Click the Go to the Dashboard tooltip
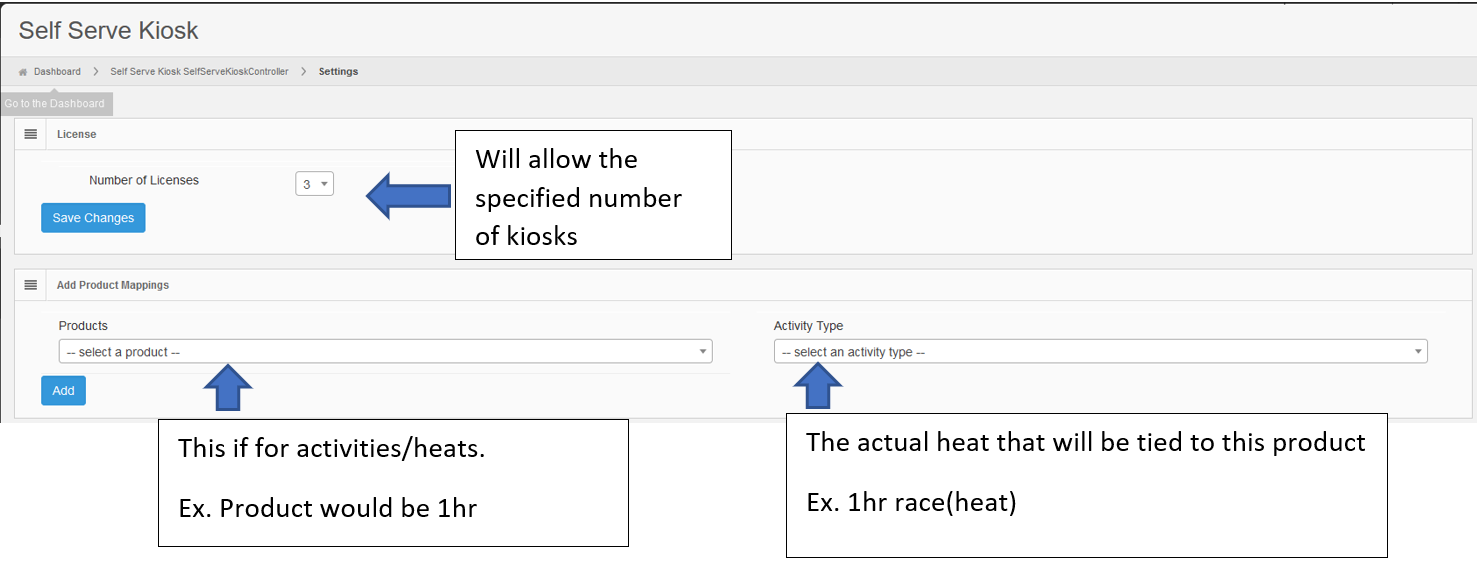 click(55, 104)
